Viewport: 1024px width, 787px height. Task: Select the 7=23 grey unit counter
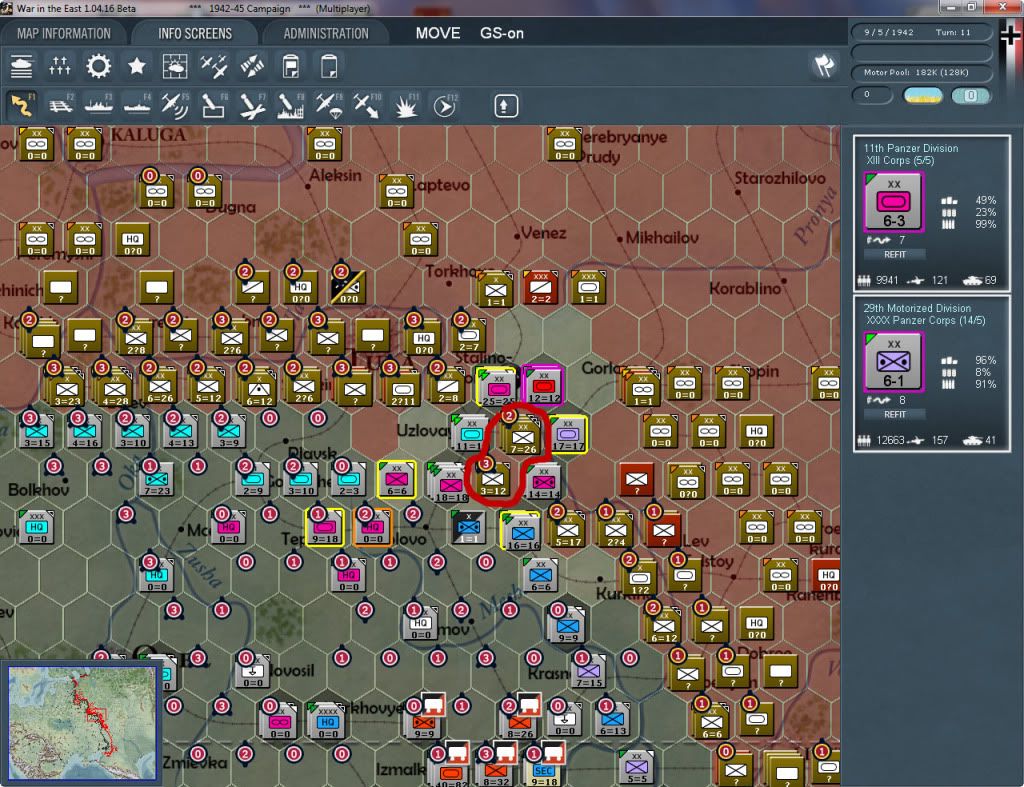pyautogui.click(x=157, y=479)
